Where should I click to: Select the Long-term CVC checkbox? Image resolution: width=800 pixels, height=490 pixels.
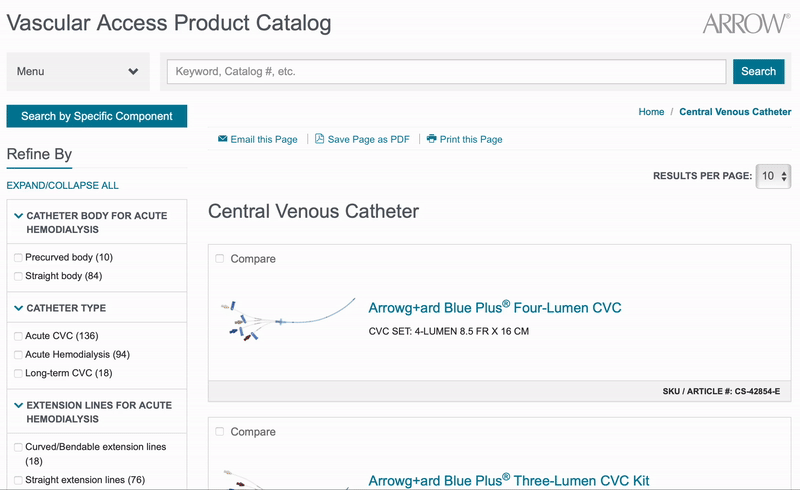pyautogui.click(x=18, y=373)
